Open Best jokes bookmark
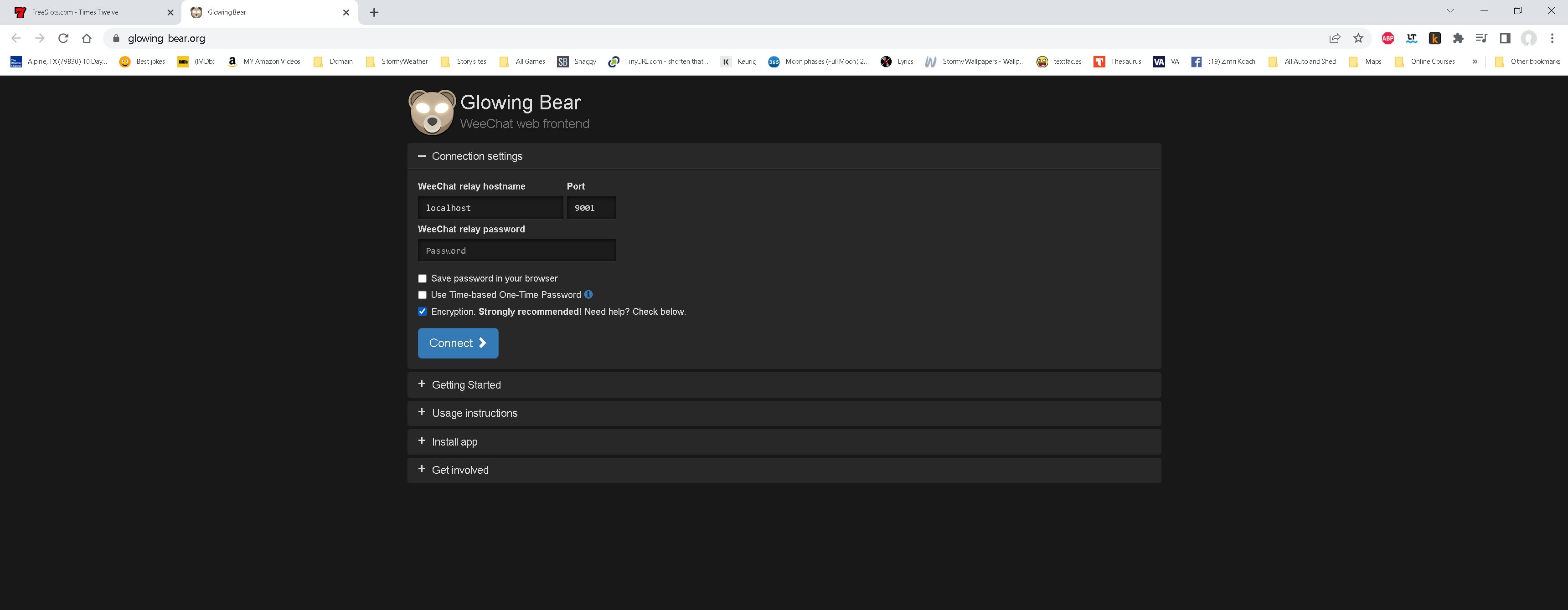1568x610 pixels. click(x=142, y=62)
